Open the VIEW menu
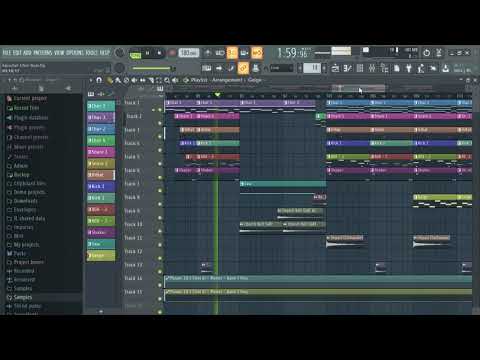The width and height of the screenshot is (480, 360). coord(59,53)
